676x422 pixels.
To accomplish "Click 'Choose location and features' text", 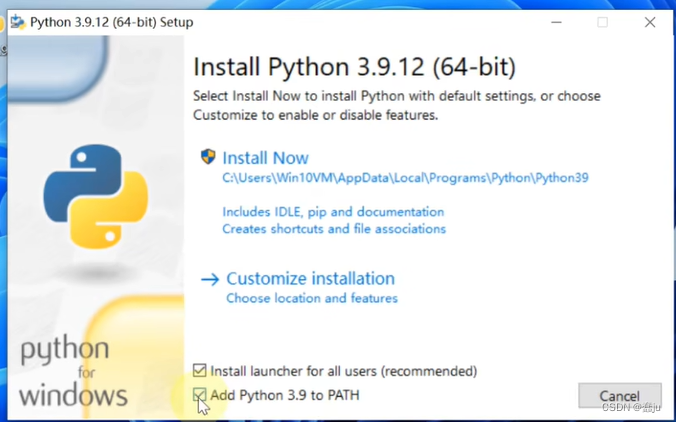I will pos(312,298).
